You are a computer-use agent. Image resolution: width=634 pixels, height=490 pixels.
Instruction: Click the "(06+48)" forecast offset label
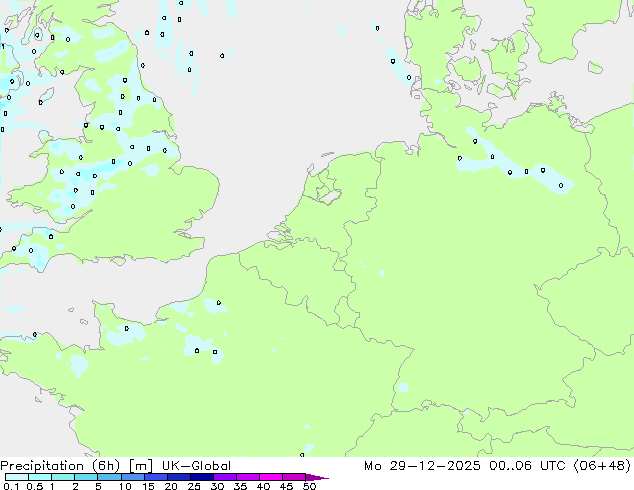[x=603, y=465]
